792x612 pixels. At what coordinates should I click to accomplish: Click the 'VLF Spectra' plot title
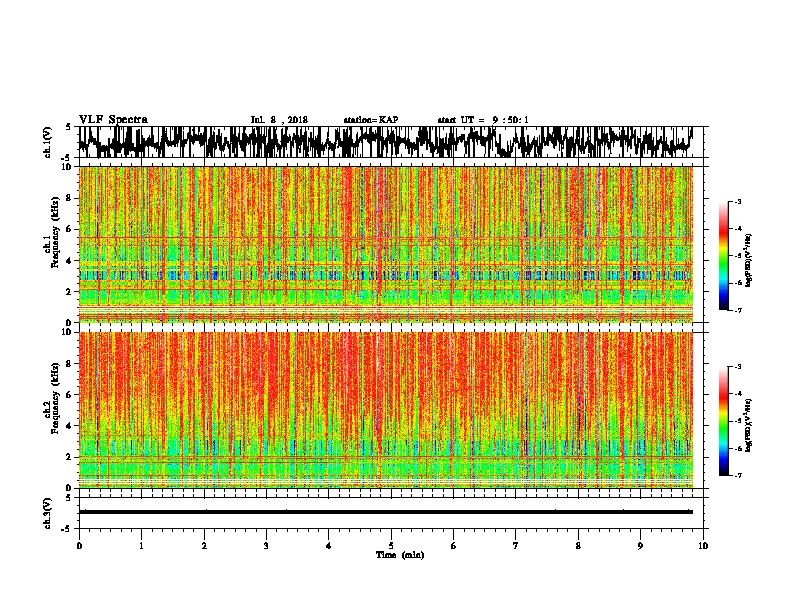[x=114, y=119]
